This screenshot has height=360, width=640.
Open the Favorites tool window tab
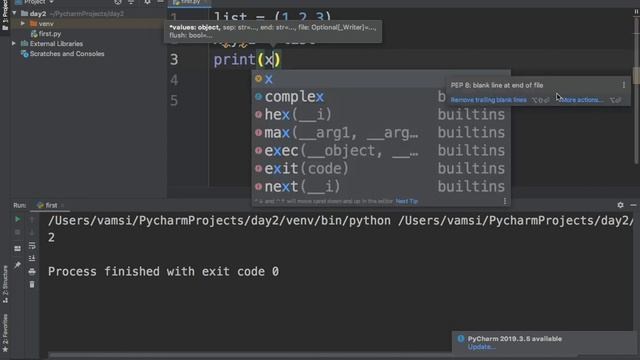pos(5,333)
